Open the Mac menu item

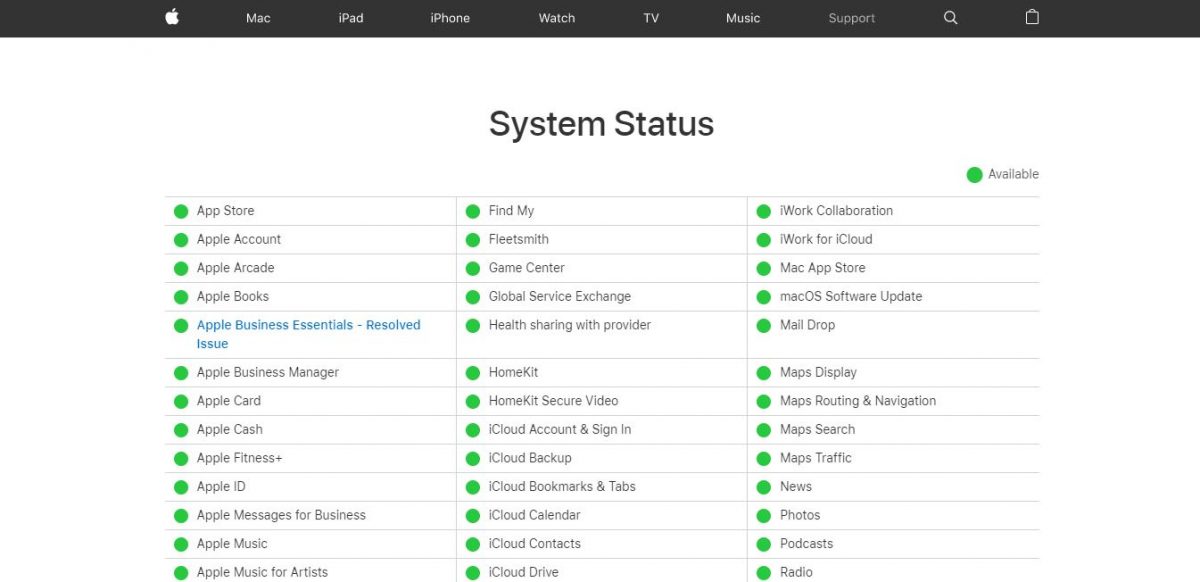(x=258, y=18)
